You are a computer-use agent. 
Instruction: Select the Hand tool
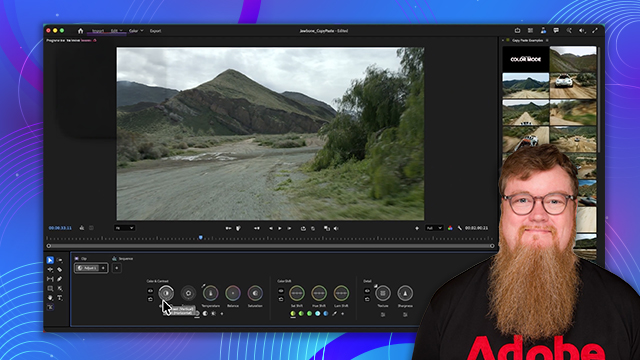pos(50,298)
